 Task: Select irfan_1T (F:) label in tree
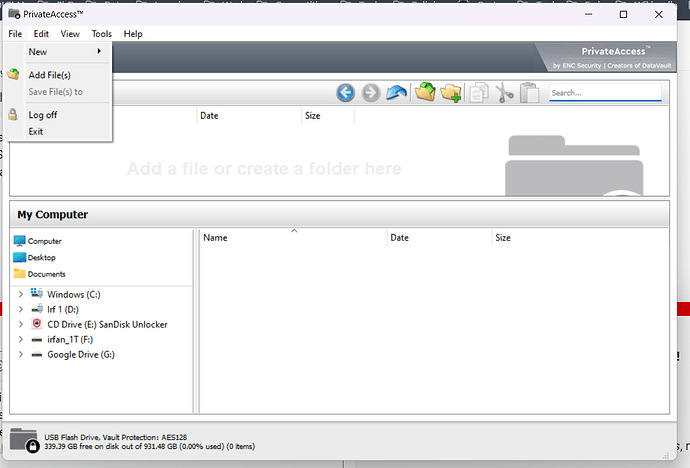70,340
